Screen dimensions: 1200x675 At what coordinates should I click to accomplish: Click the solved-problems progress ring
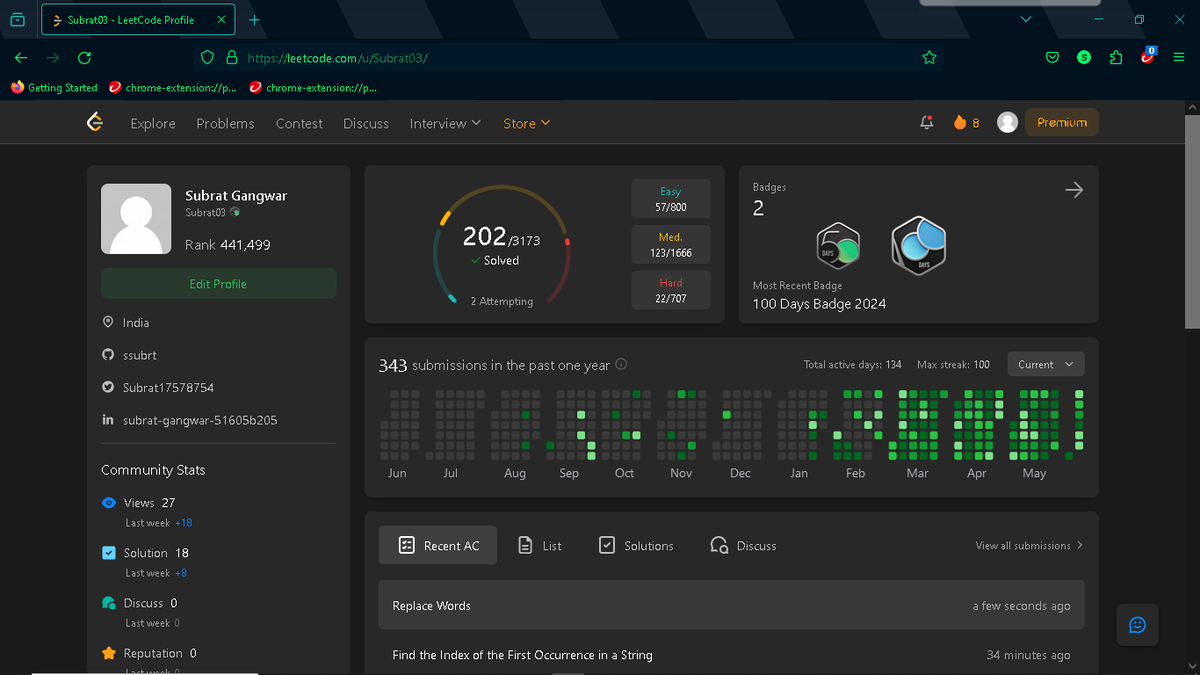coord(501,245)
